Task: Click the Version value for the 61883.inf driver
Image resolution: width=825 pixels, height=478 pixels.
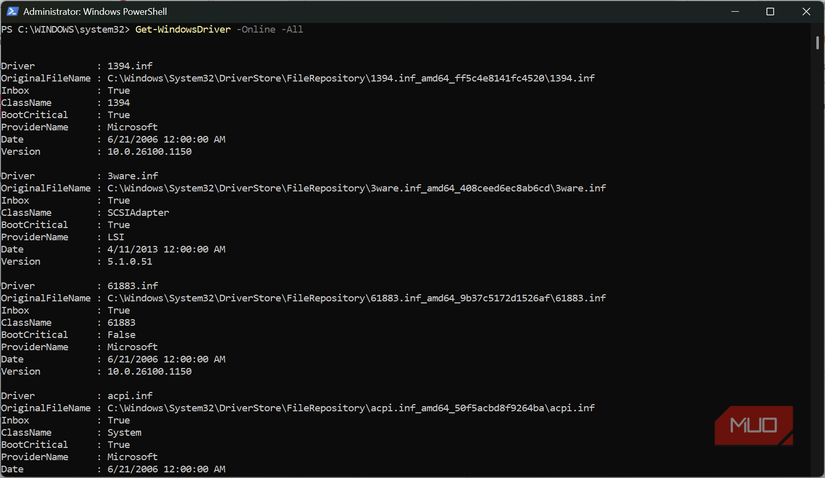Action: click(x=149, y=372)
